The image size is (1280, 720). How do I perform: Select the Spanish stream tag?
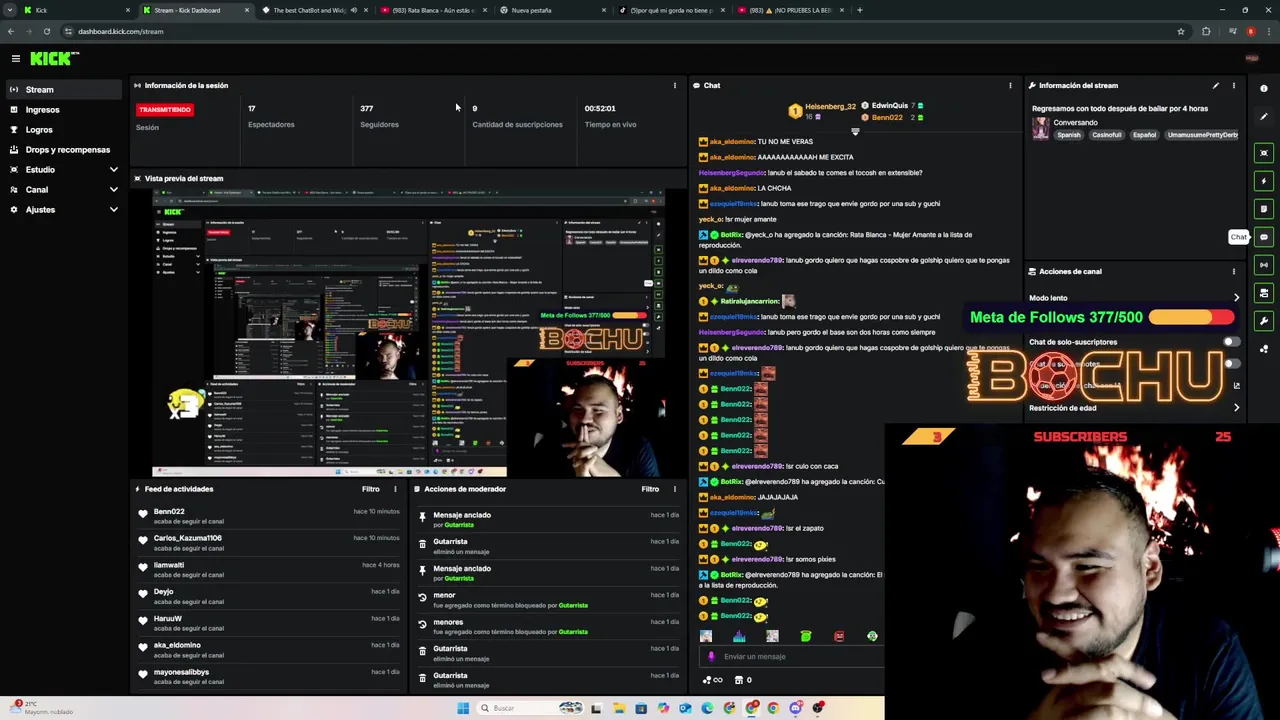[1069, 135]
